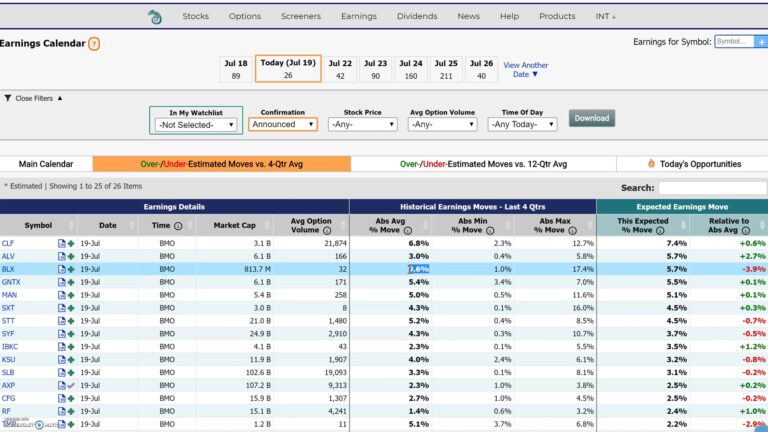Viewport: 768px width, 432px height.
Task: Open the GNTX symbol link
Action: point(11,282)
